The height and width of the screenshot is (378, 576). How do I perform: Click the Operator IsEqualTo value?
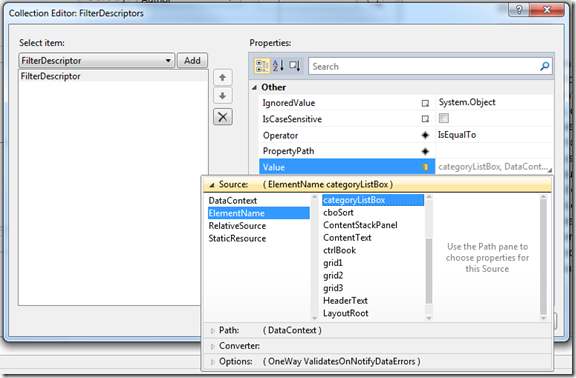(x=457, y=135)
